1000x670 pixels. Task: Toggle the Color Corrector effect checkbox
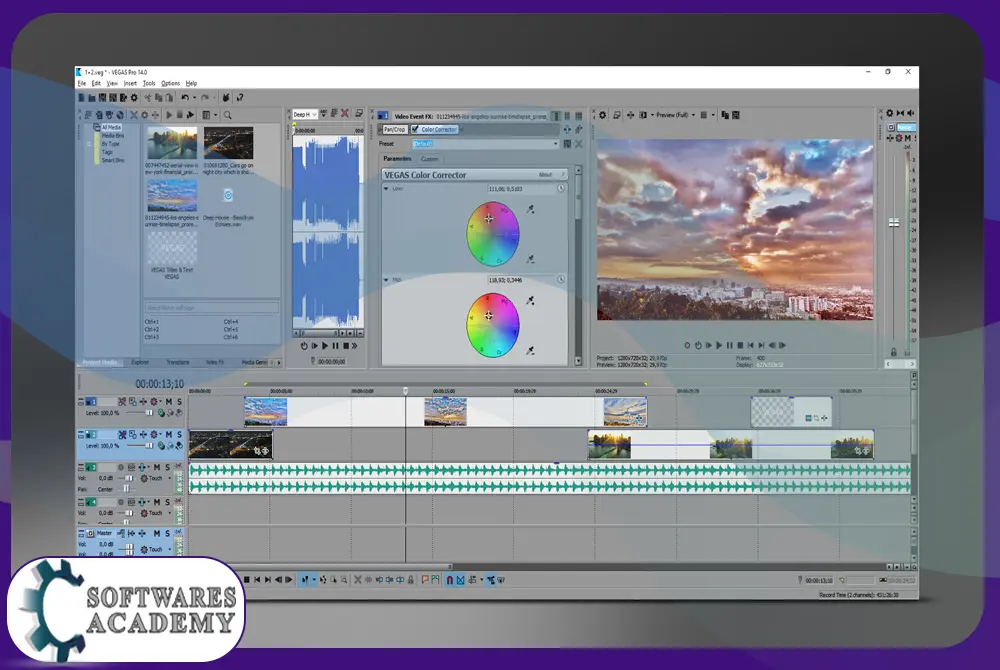coord(415,129)
